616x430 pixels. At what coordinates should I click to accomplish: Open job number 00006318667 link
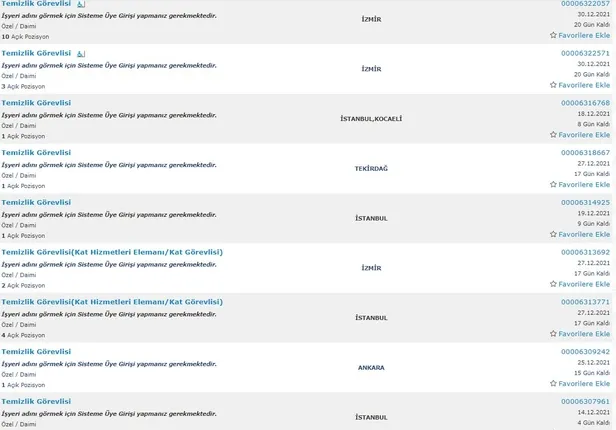click(x=585, y=152)
